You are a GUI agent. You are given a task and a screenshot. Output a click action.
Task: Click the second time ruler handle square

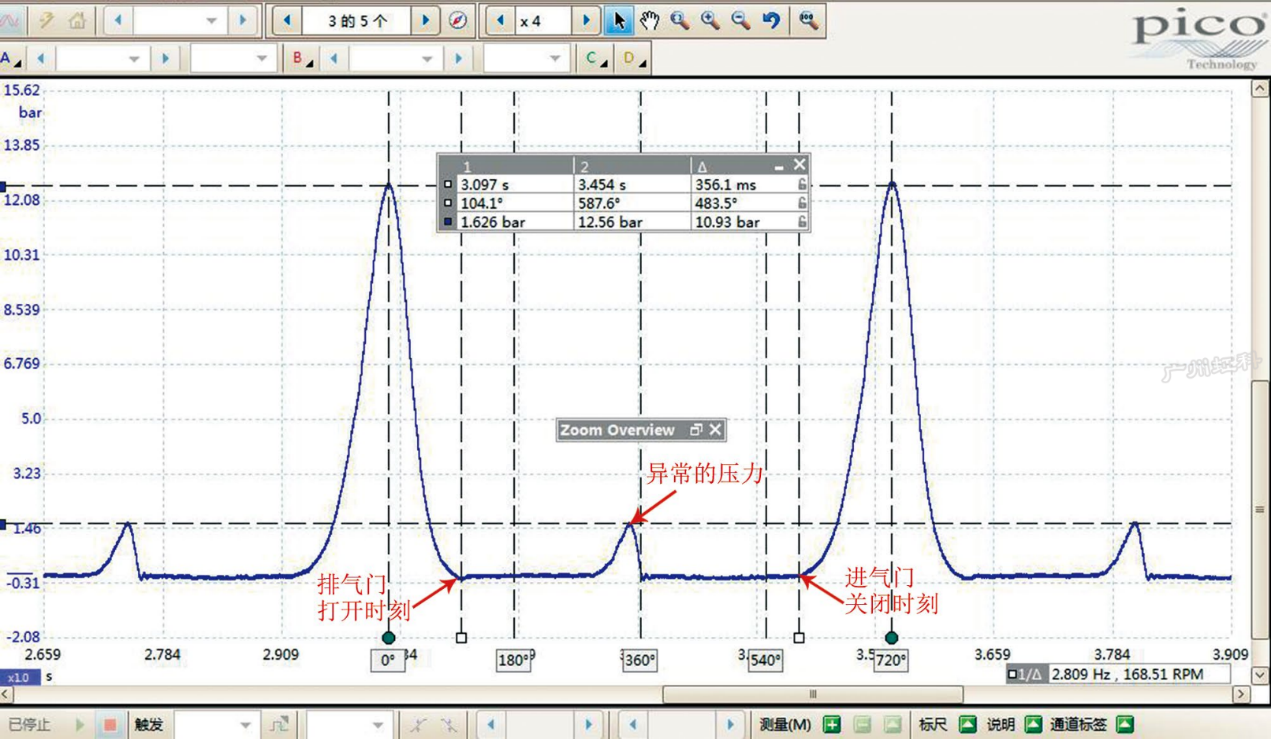coord(799,637)
